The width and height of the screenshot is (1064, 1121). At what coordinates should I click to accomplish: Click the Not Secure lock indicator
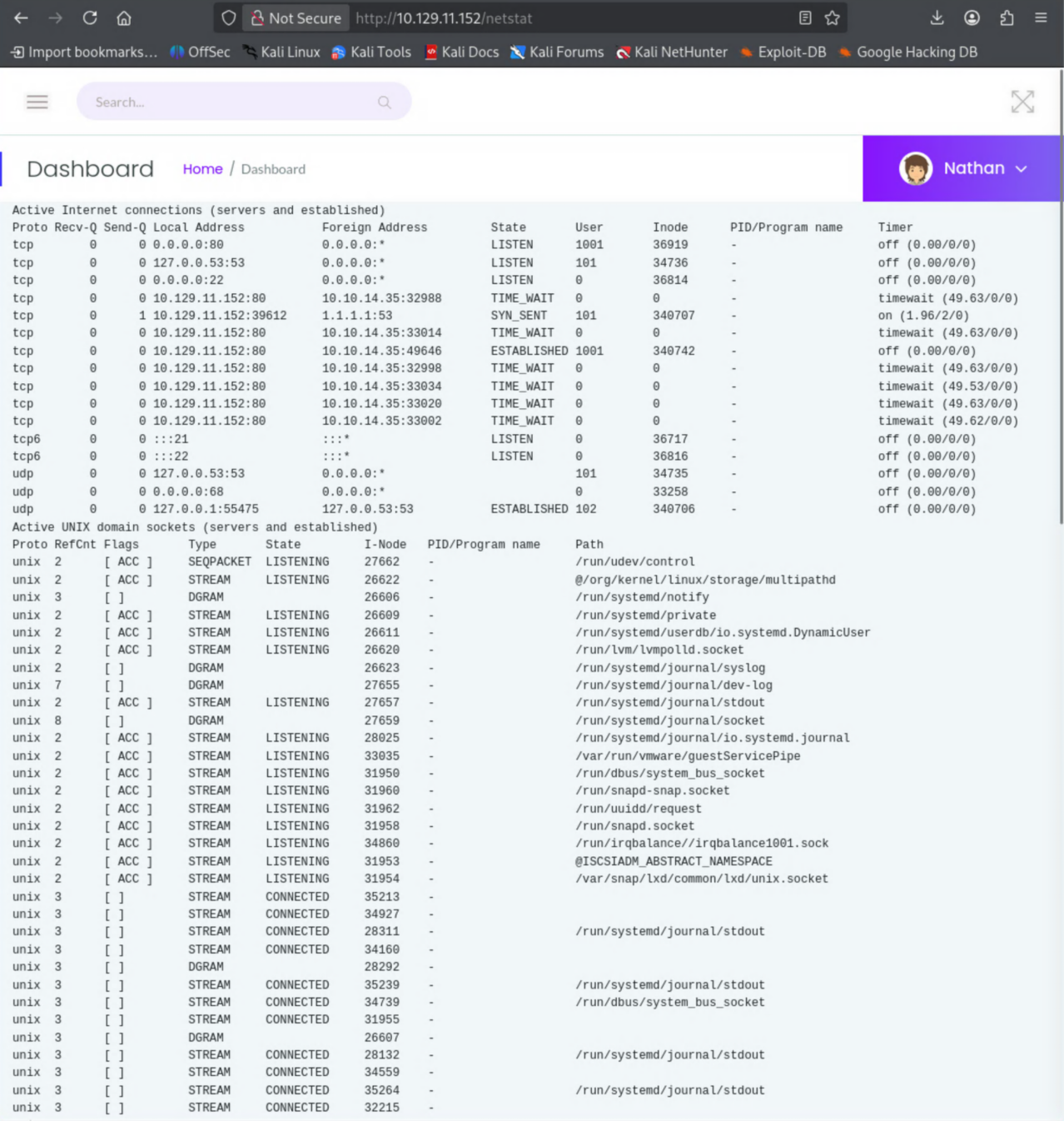pyautogui.click(x=296, y=17)
